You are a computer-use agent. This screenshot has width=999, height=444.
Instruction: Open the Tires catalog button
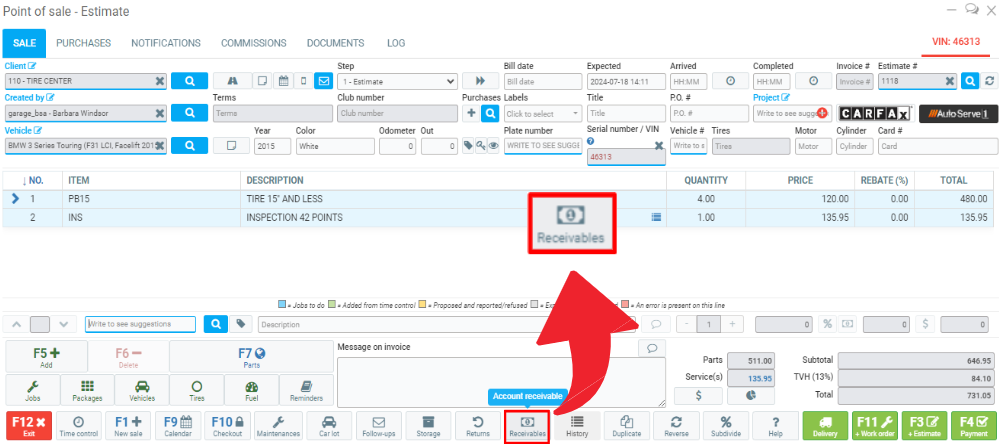(x=196, y=389)
